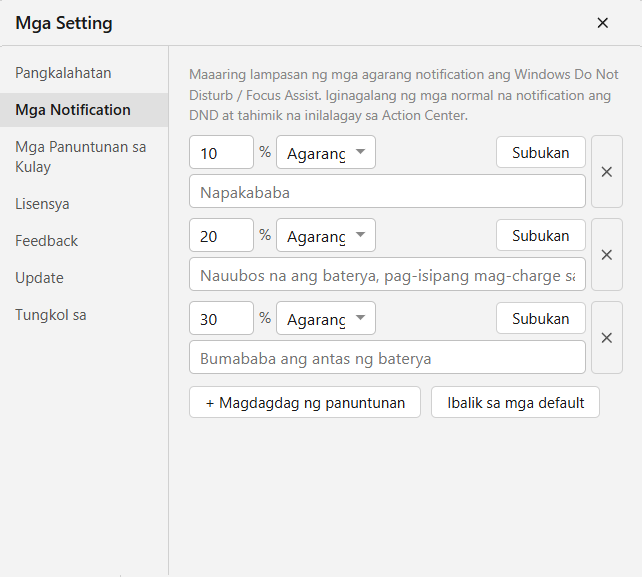Click the Nauubos na ang baterya message field
The width and height of the screenshot is (642, 577).
pyautogui.click(x=387, y=274)
